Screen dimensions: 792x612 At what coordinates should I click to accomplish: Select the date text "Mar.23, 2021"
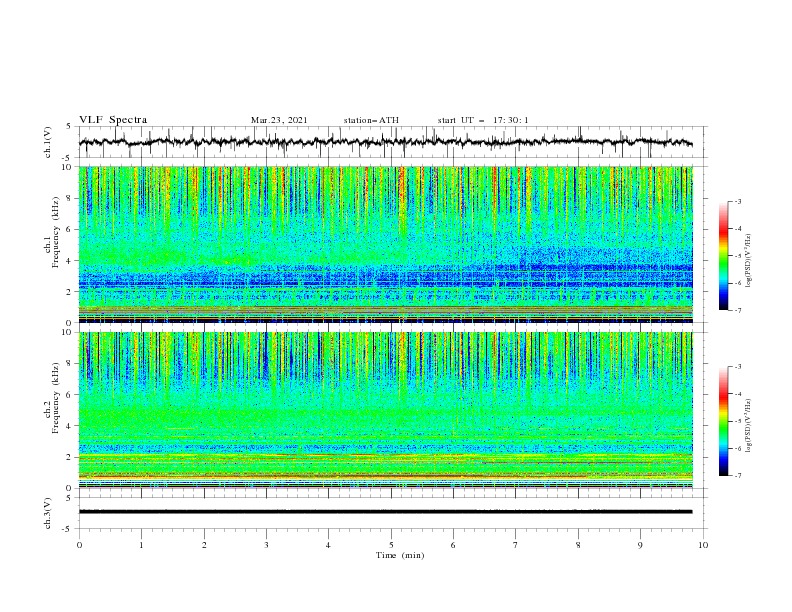click(279, 120)
